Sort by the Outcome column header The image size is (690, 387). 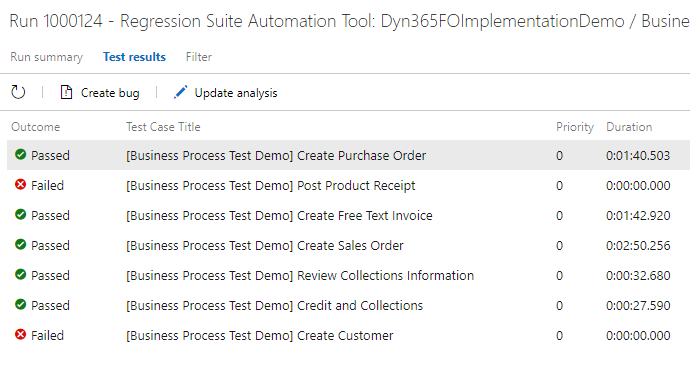point(36,127)
